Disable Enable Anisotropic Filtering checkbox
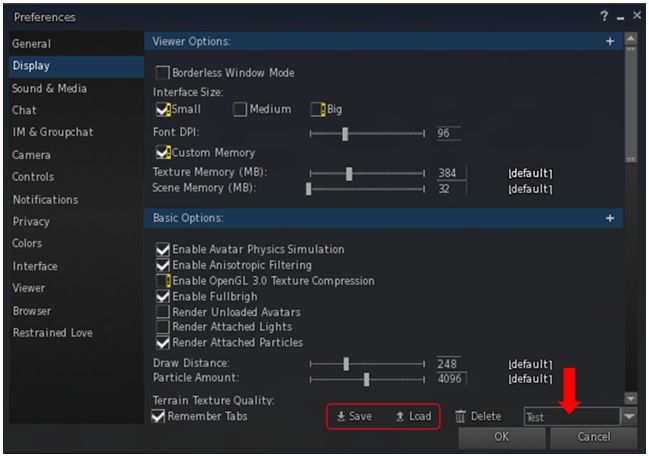 [163, 265]
